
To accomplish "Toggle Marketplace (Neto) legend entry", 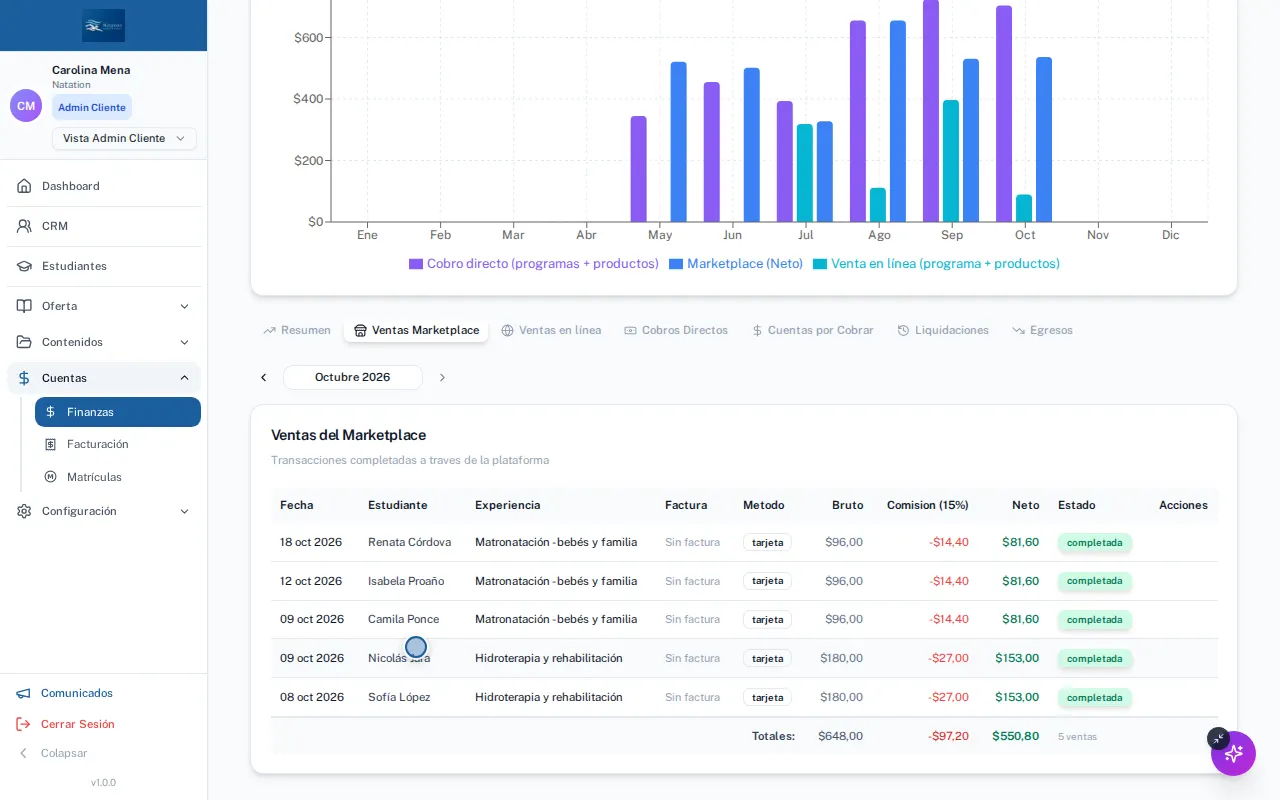I will (736, 264).
